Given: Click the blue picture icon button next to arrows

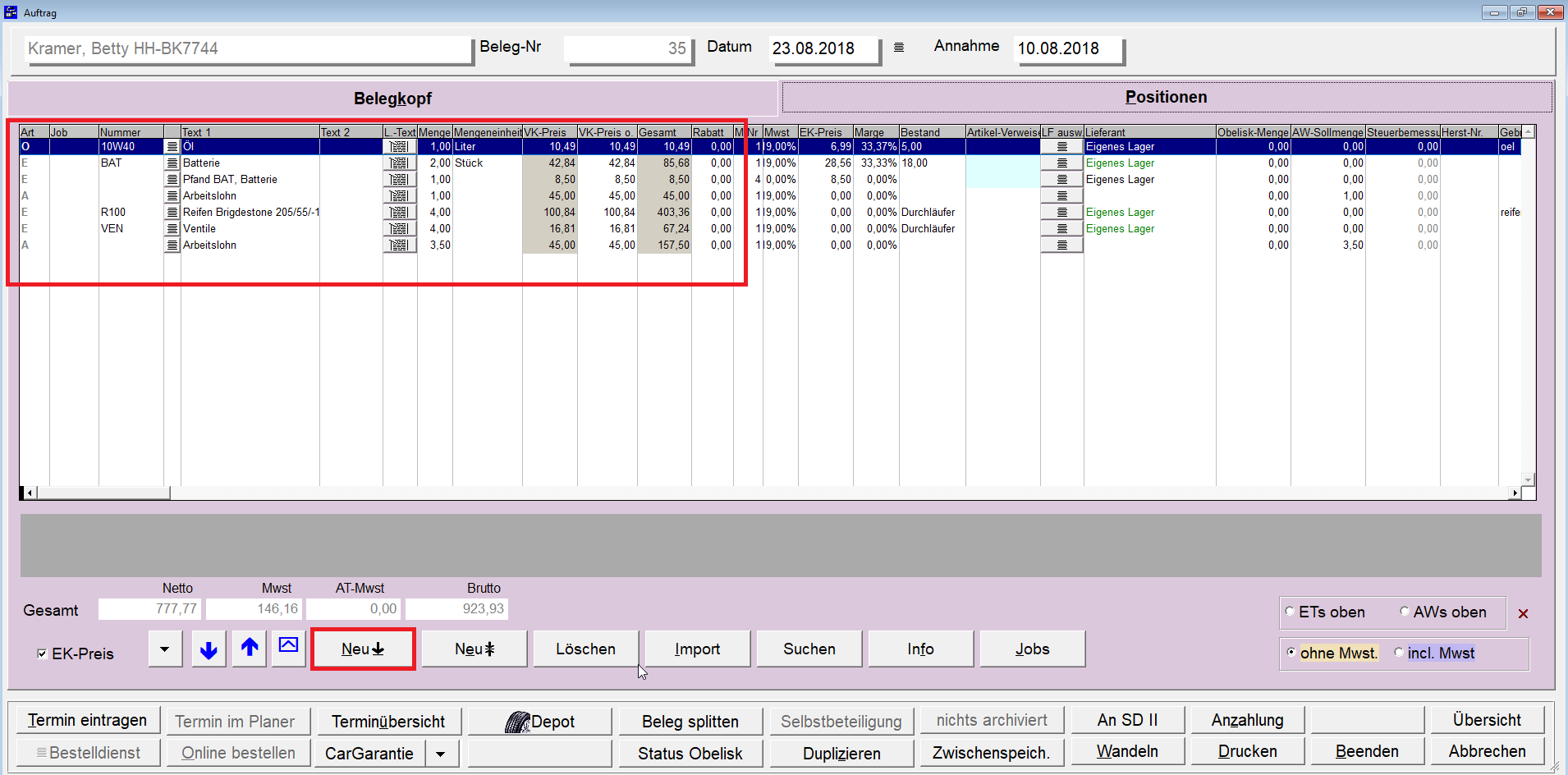Looking at the screenshot, I should coord(288,649).
